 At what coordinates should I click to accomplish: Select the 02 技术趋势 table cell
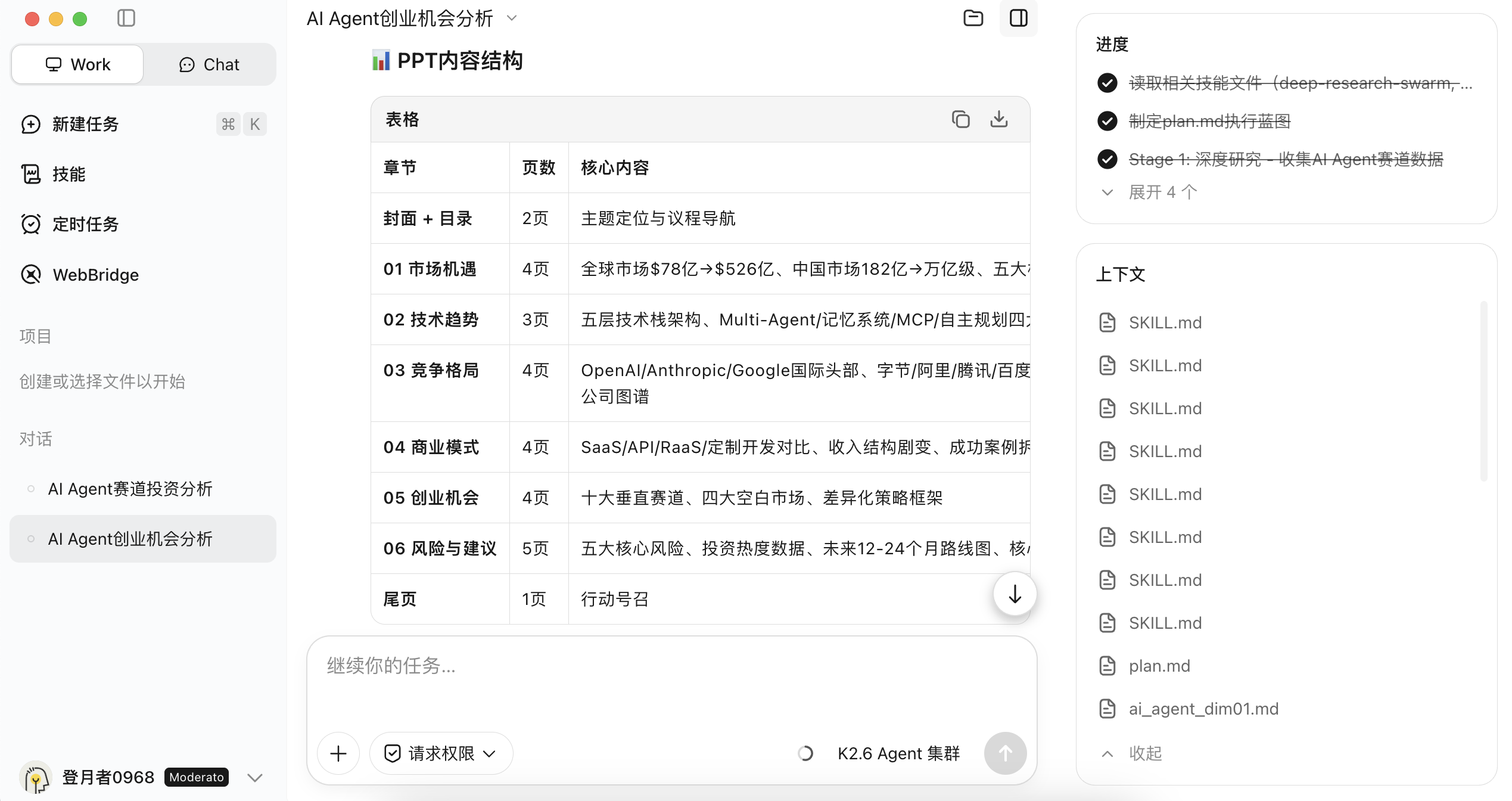point(440,319)
